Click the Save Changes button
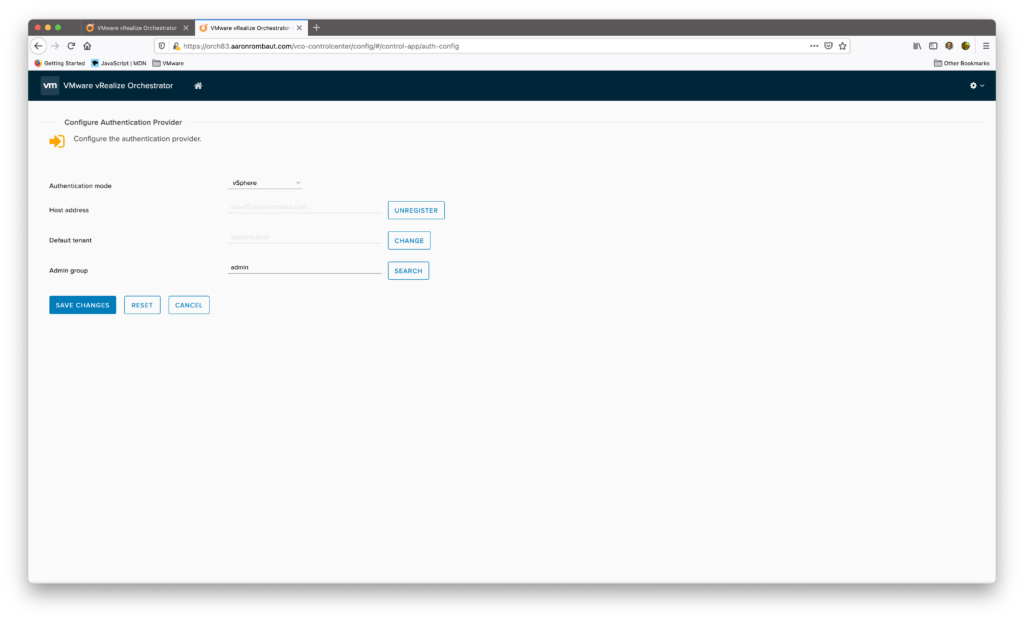The image size is (1024, 621). (x=82, y=305)
